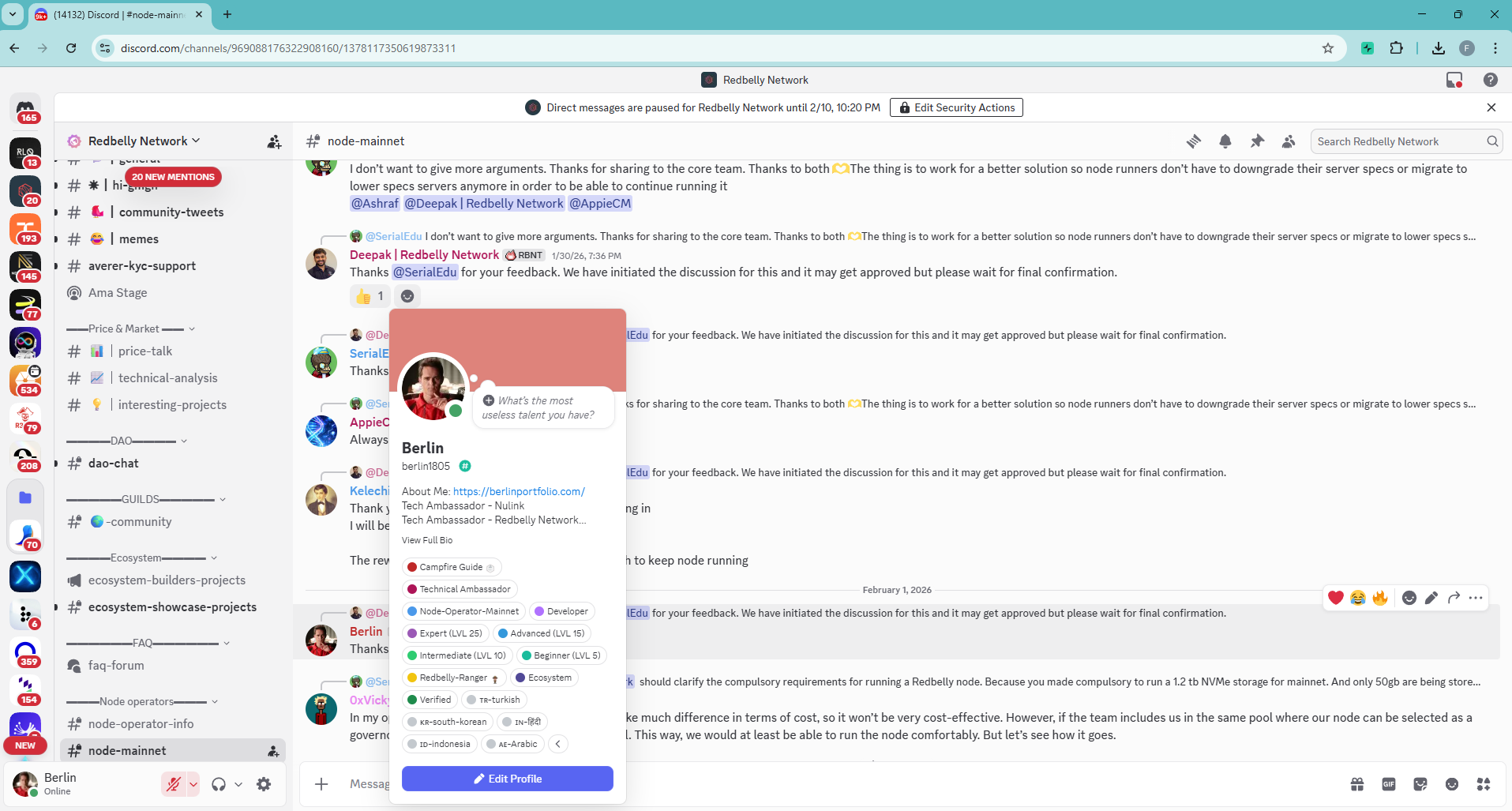1512x811 pixels.
Task: Open the GIF picker icon
Action: 1389,784
